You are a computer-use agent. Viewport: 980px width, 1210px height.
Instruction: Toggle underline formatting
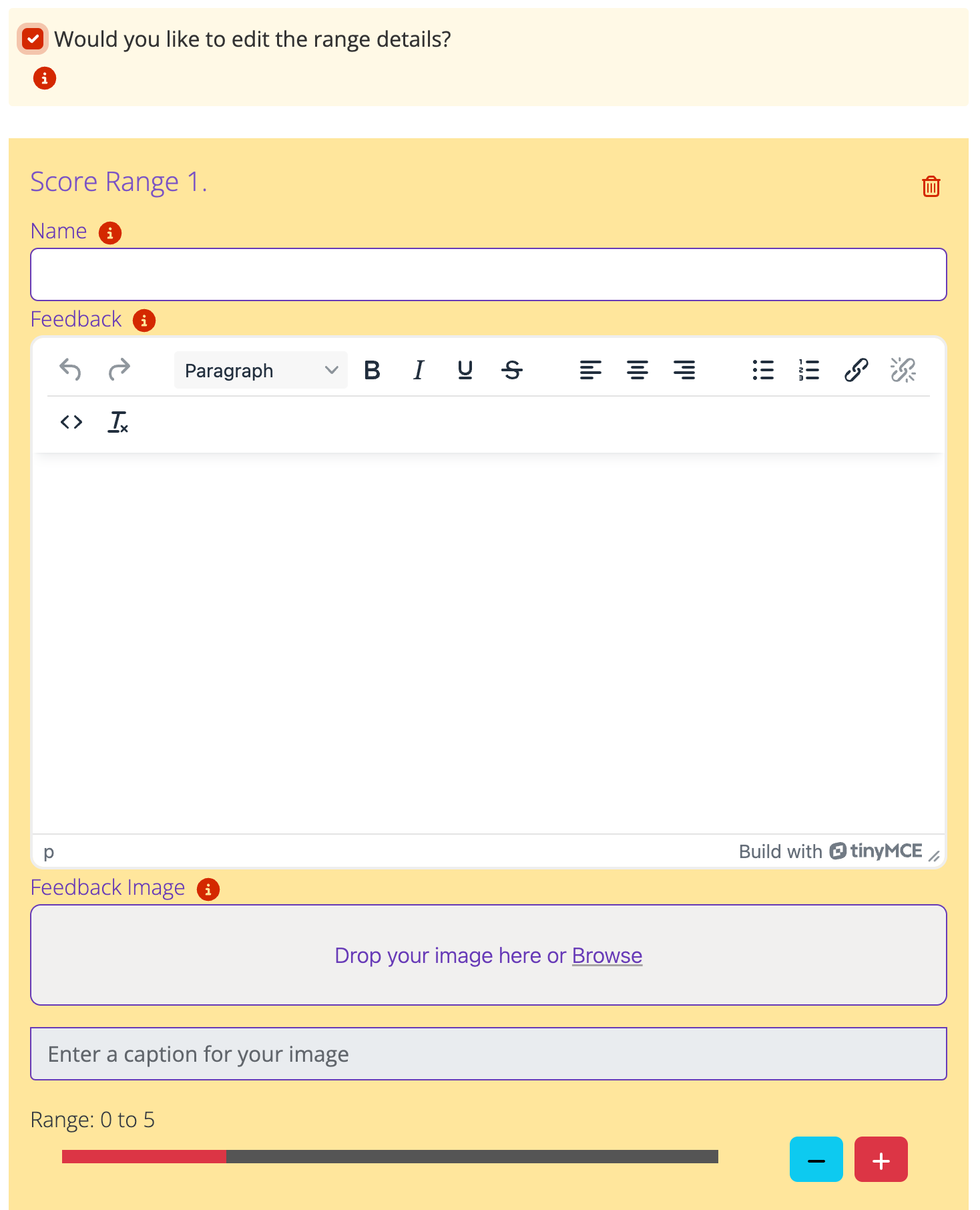click(x=465, y=369)
